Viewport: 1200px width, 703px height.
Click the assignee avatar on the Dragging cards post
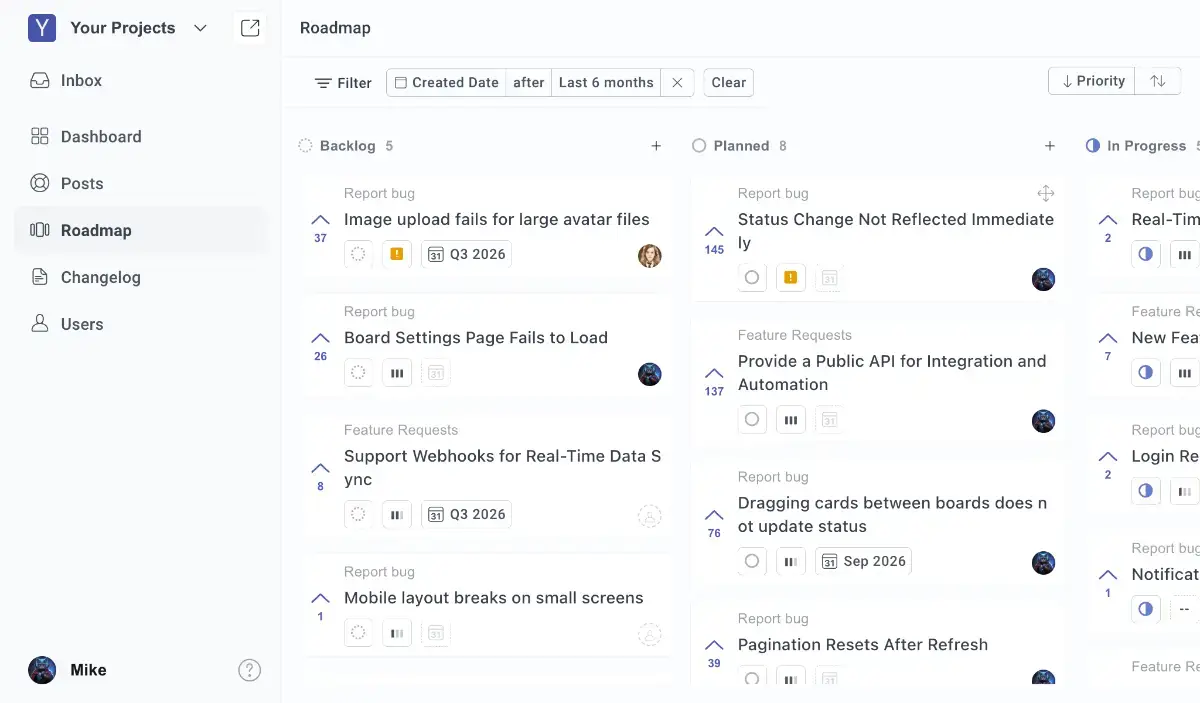click(x=1044, y=563)
